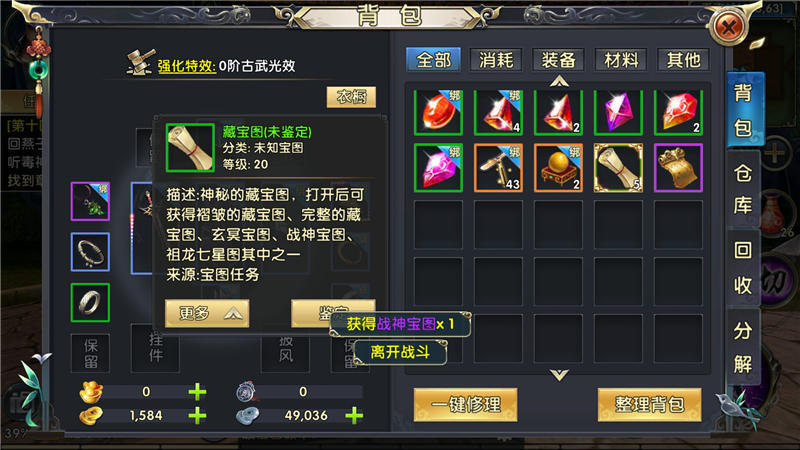Click the 整理背包 button
Image resolution: width=800 pixels, height=450 pixels.
(649, 405)
